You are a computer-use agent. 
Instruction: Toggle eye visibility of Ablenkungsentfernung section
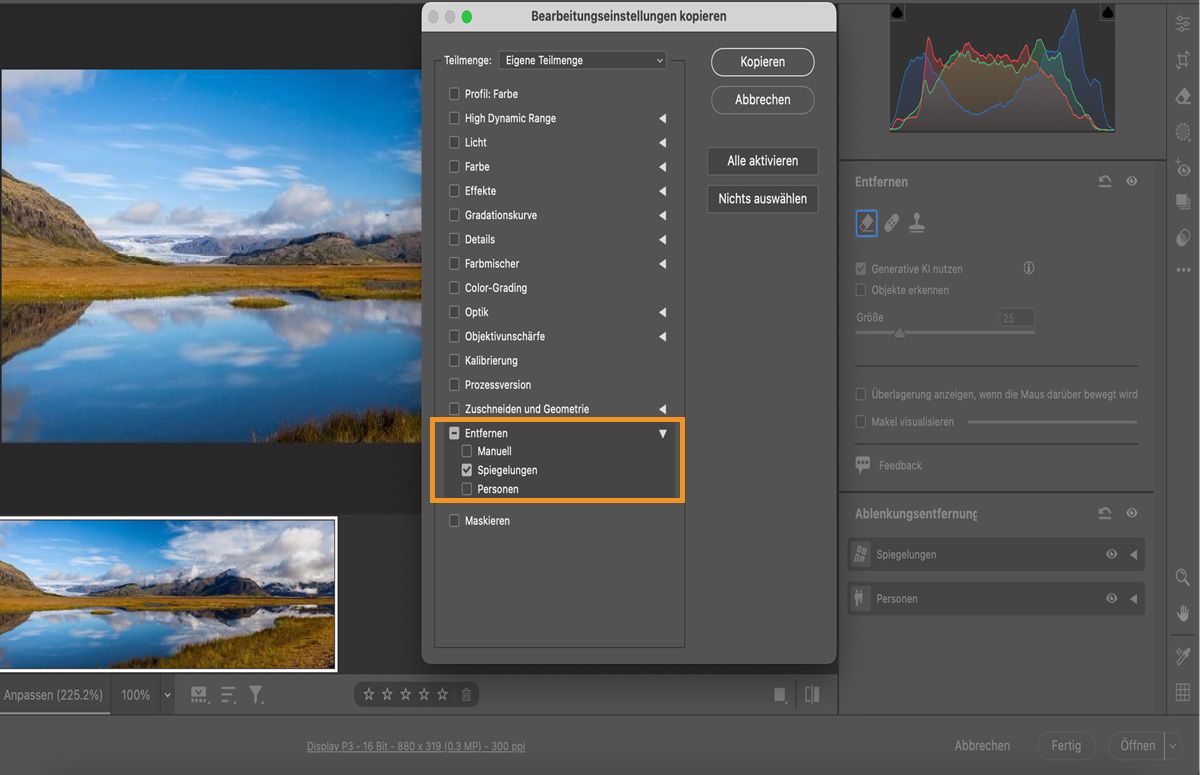(x=1132, y=513)
